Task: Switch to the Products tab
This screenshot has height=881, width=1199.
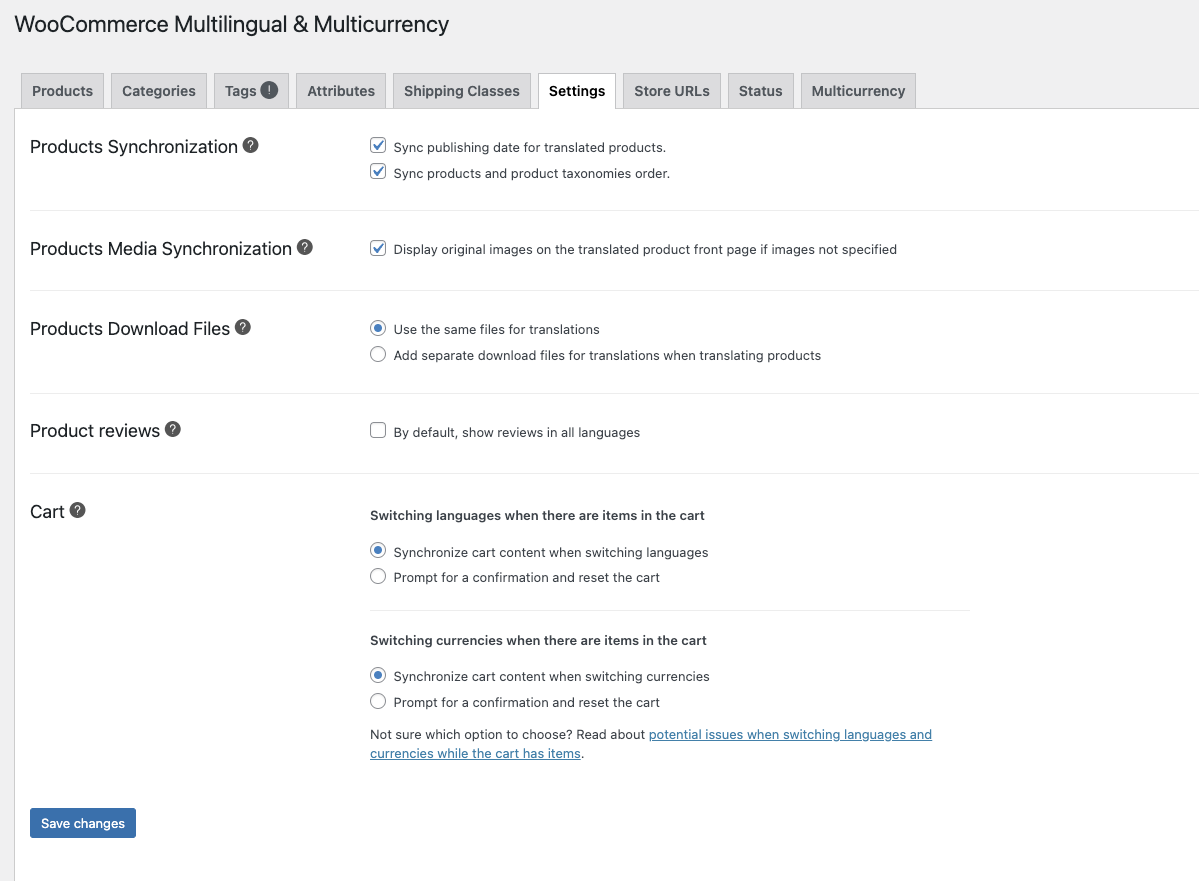Action: 63,91
